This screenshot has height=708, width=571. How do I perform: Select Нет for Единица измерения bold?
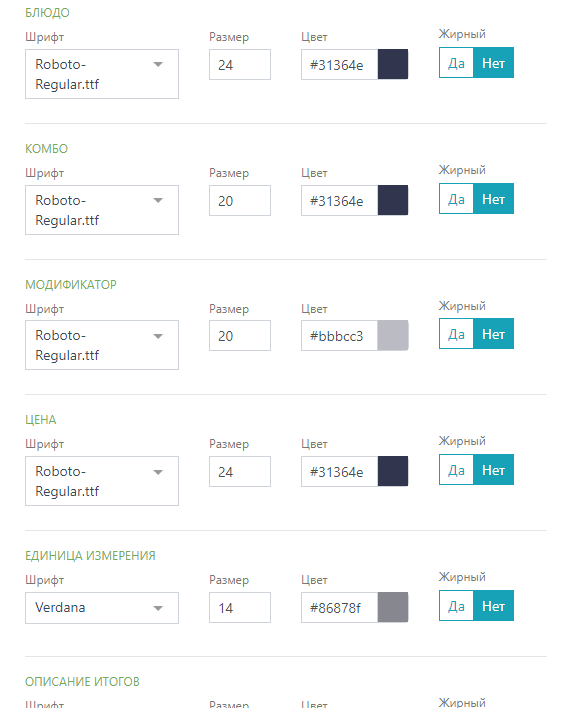(x=493, y=606)
